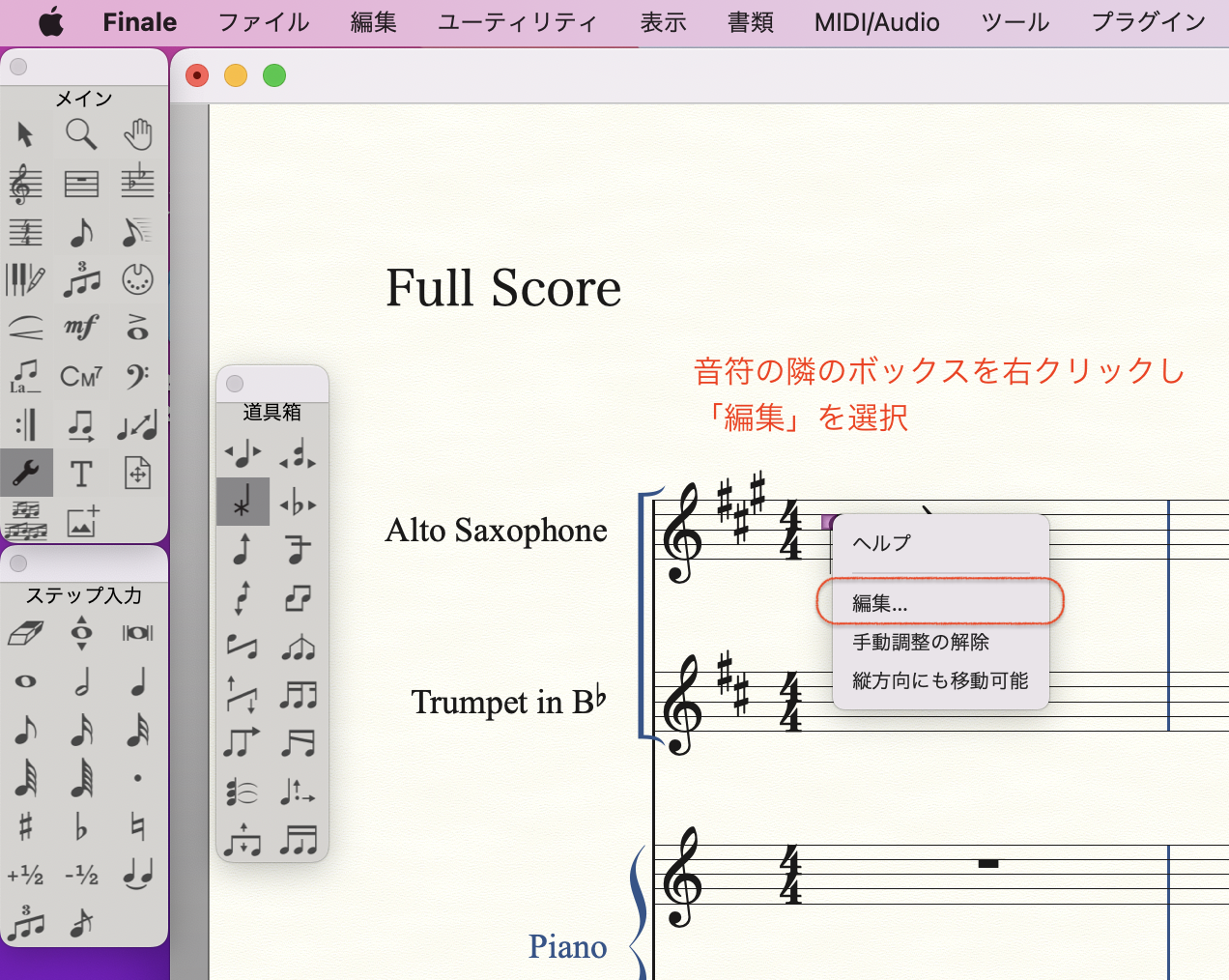Viewport: 1229px width, 980px height.
Task: Select the Repeat barline tool
Action: 26,425
